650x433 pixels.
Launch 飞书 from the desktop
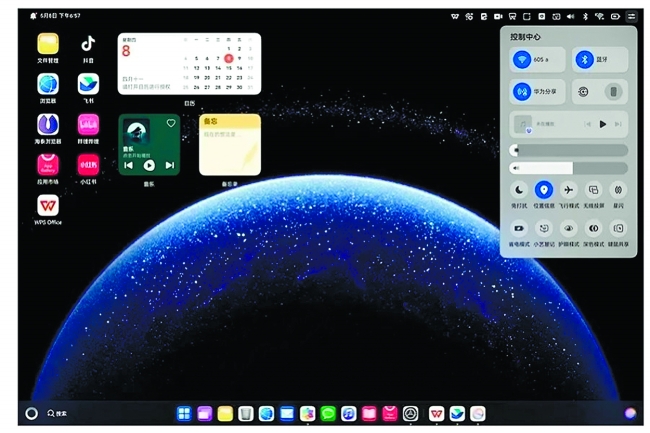88,84
